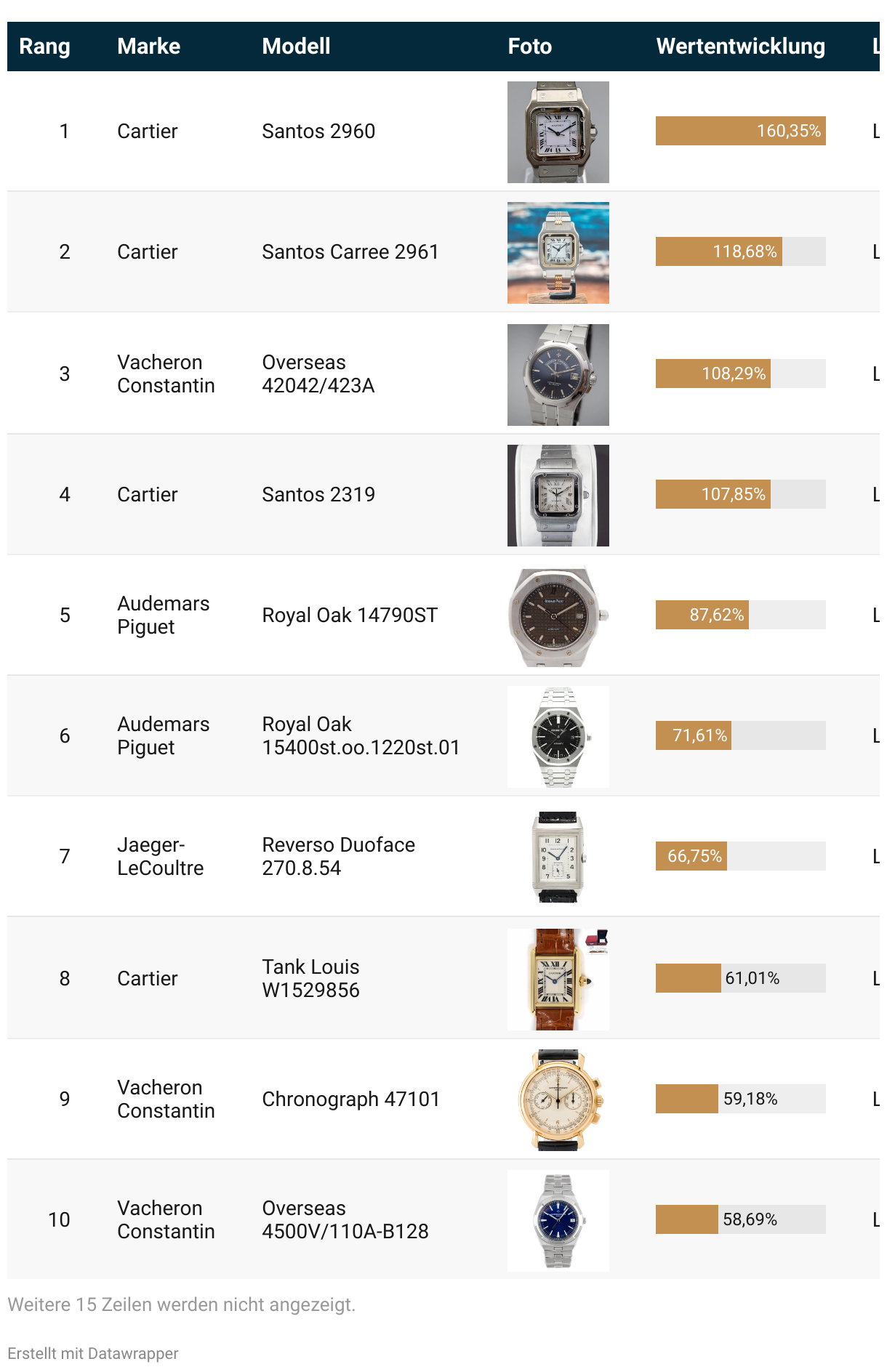Select the Royal Oak 15400st model text
Screen dimensions: 887x1372
click(361, 735)
